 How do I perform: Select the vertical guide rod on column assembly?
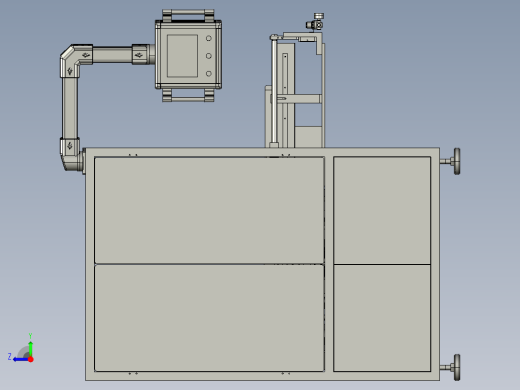pyautogui.click(x=274, y=91)
